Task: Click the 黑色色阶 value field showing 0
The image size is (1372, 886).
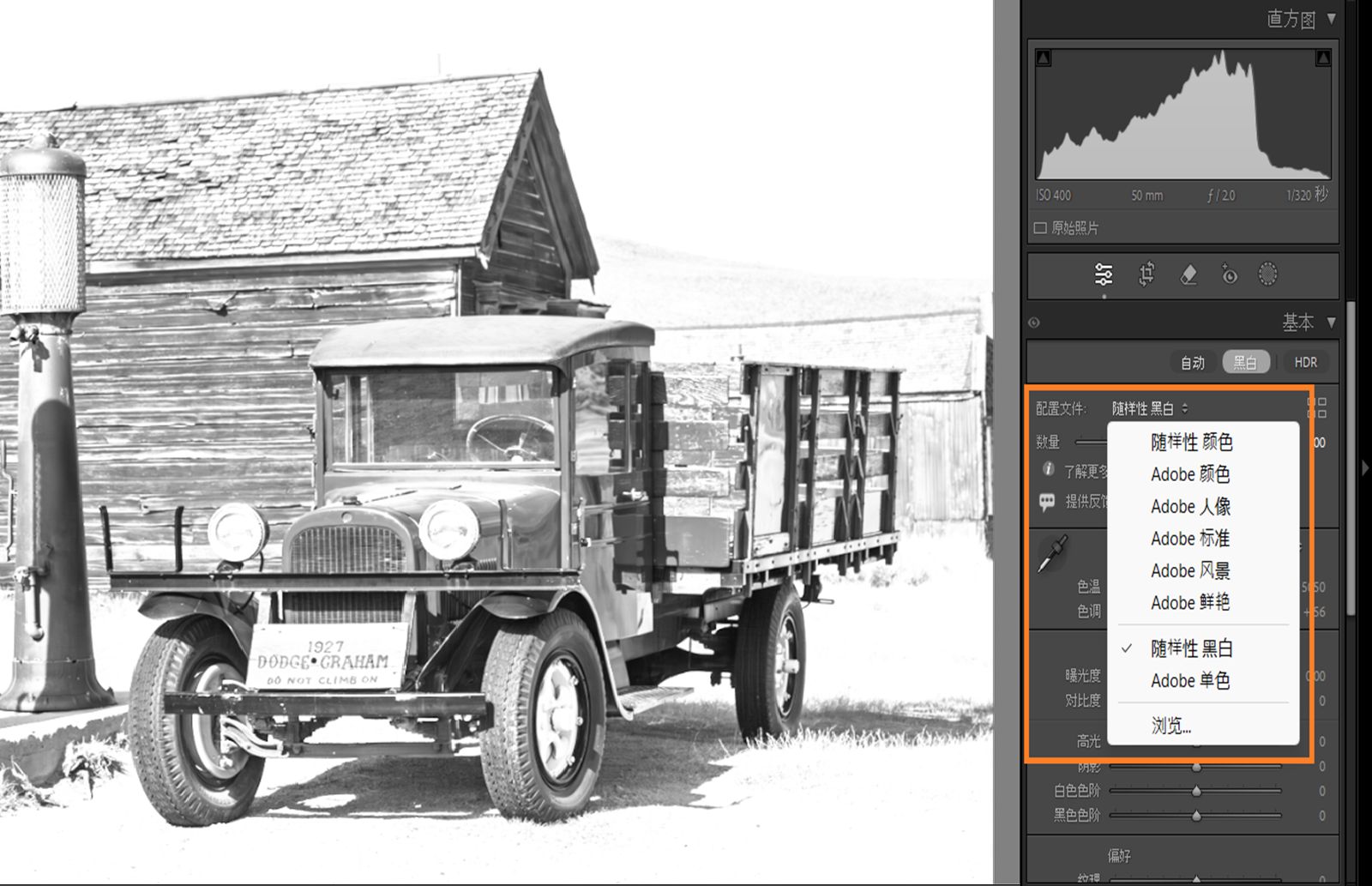Action: tap(1321, 815)
